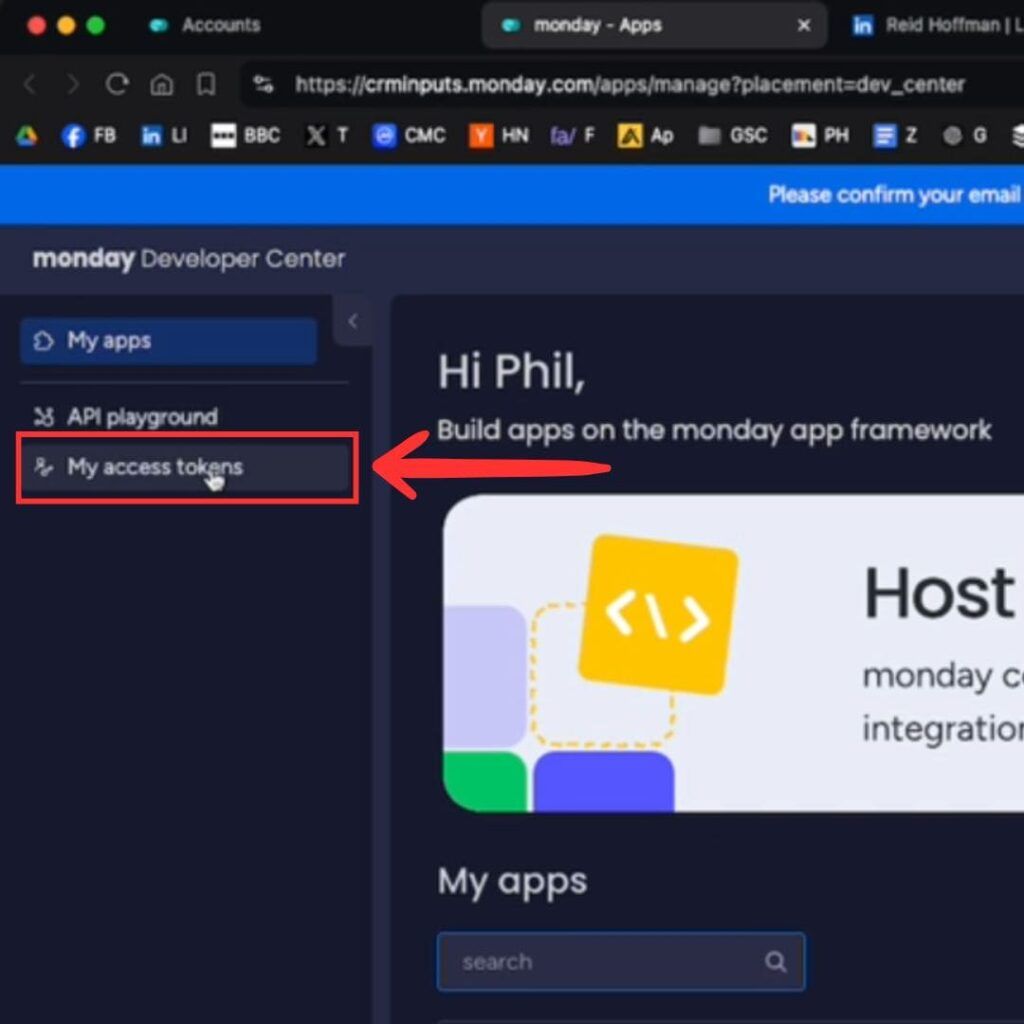The height and width of the screenshot is (1024, 1024).
Task: Open the PH bookmark
Action: pos(820,136)
